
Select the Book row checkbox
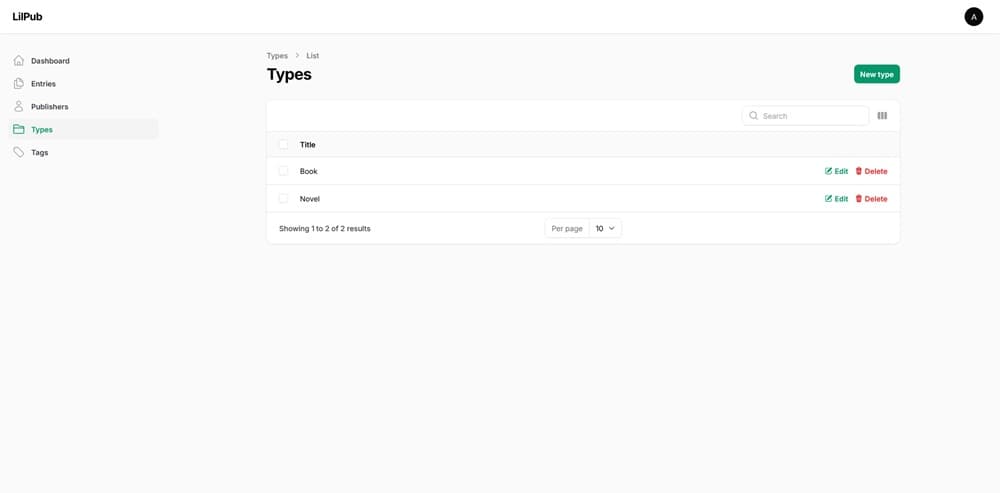[283, 171]
